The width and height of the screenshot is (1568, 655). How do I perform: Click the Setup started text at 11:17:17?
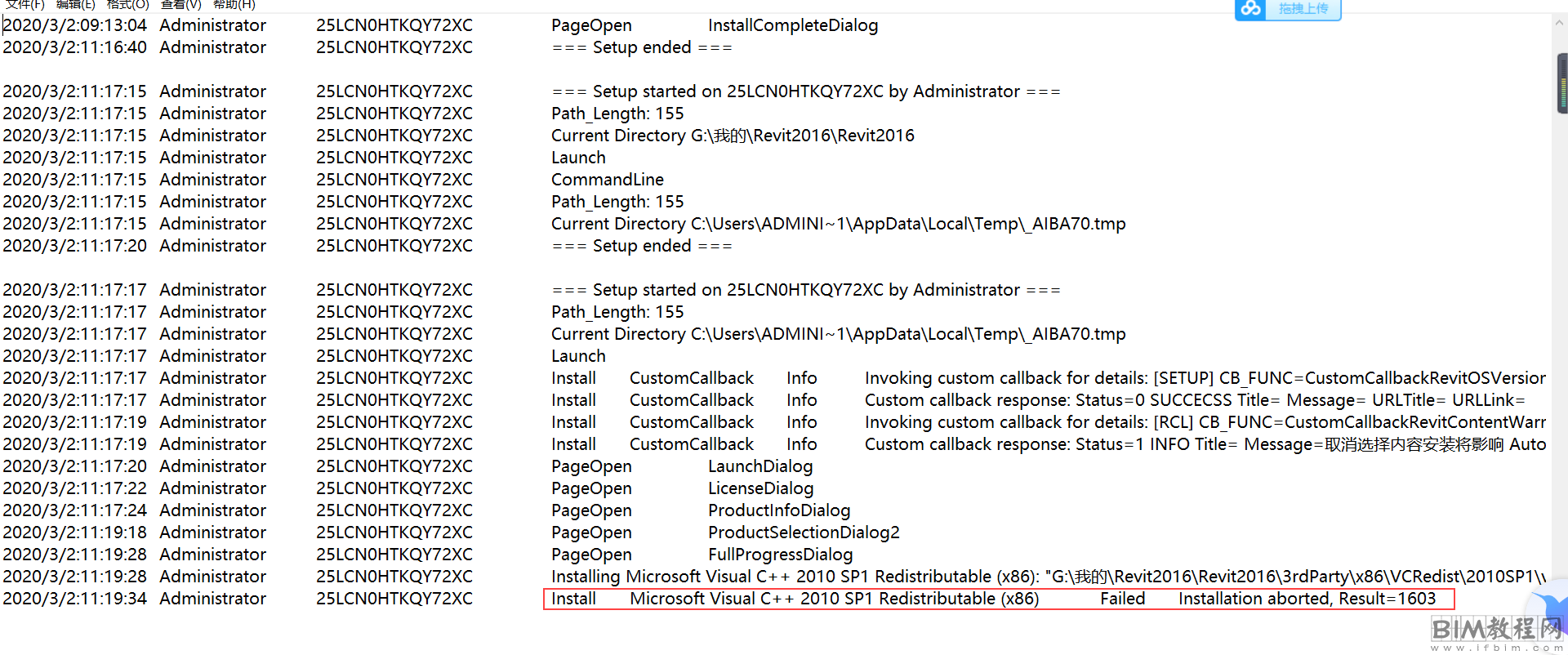pos(806,290)
